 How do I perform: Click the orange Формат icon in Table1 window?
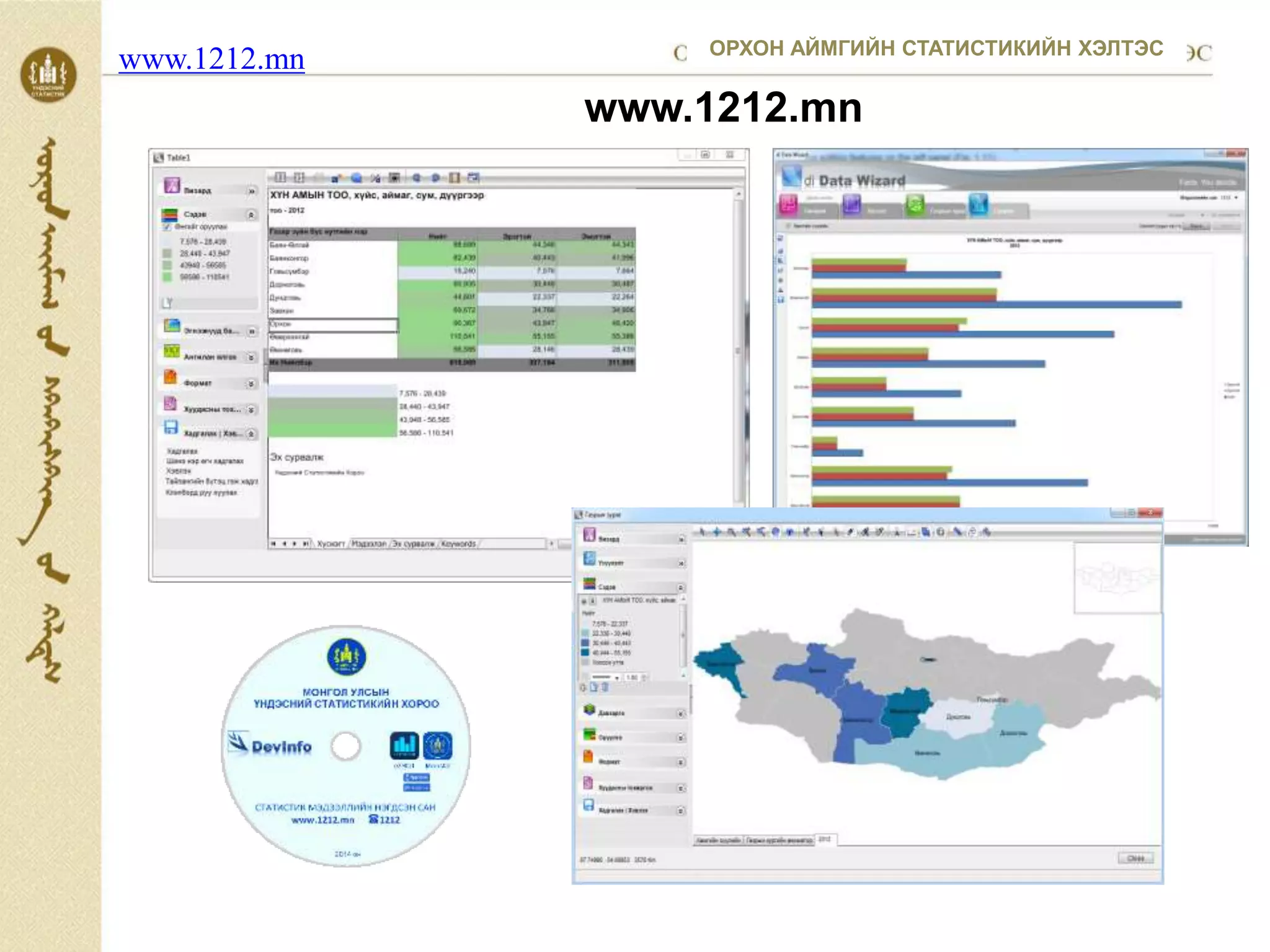pyautogui.click(x=171, y=377)
